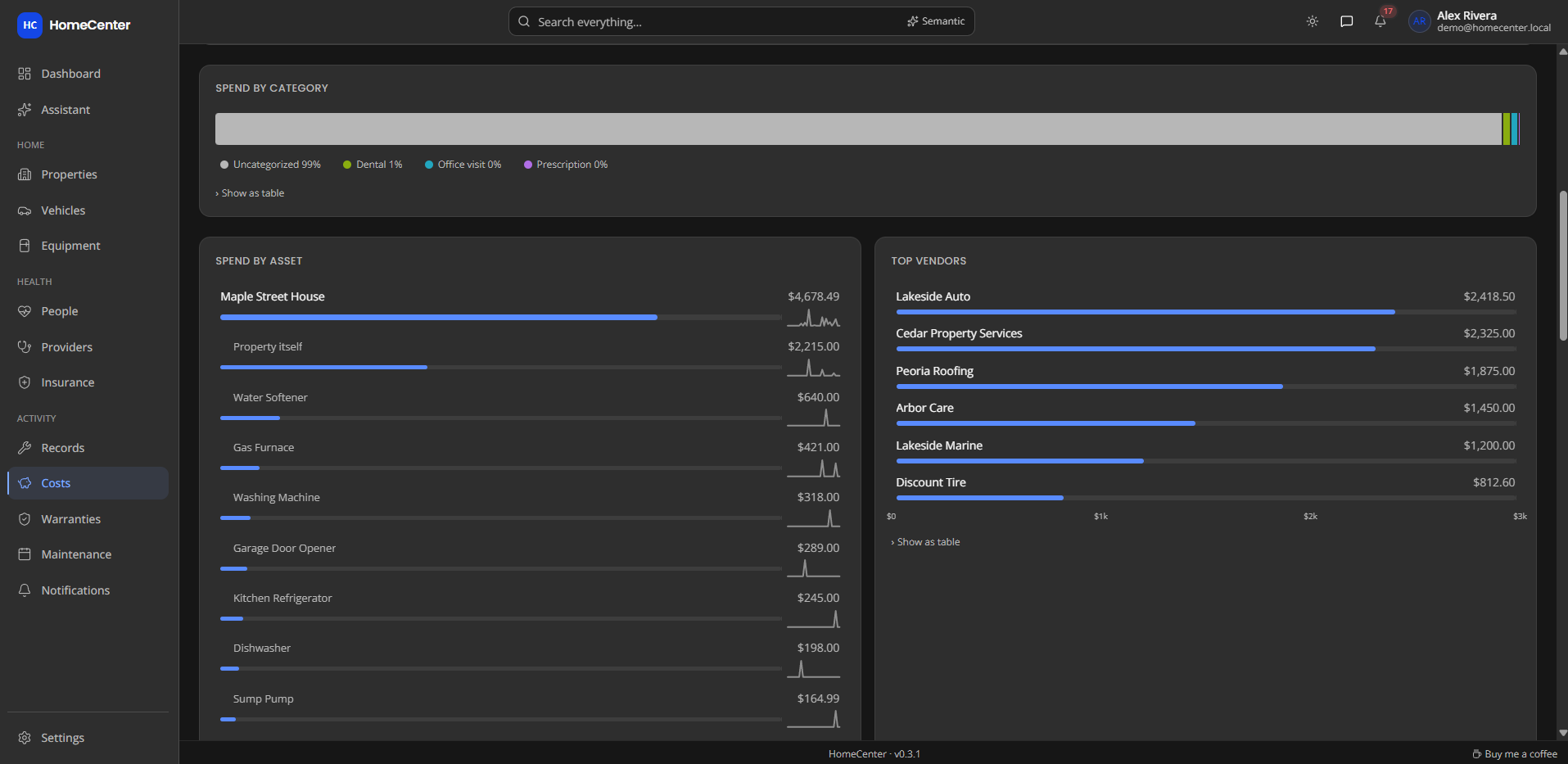Click the Water Softener row

point(530,408)
